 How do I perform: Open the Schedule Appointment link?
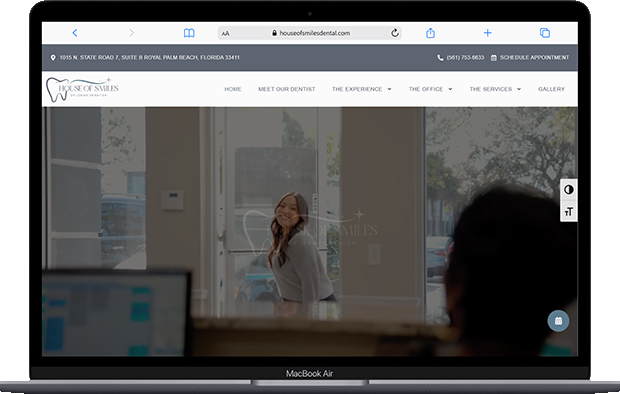point(535,58)
